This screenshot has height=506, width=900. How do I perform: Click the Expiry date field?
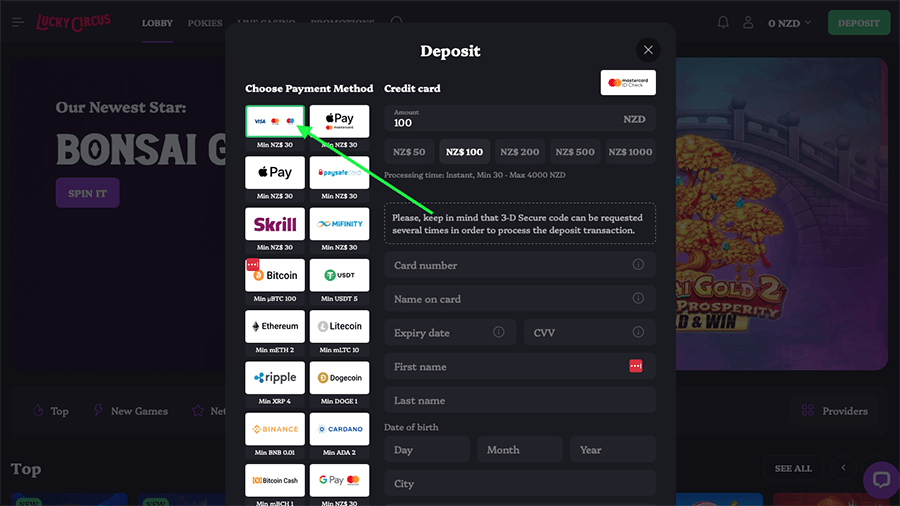[450, 333]
